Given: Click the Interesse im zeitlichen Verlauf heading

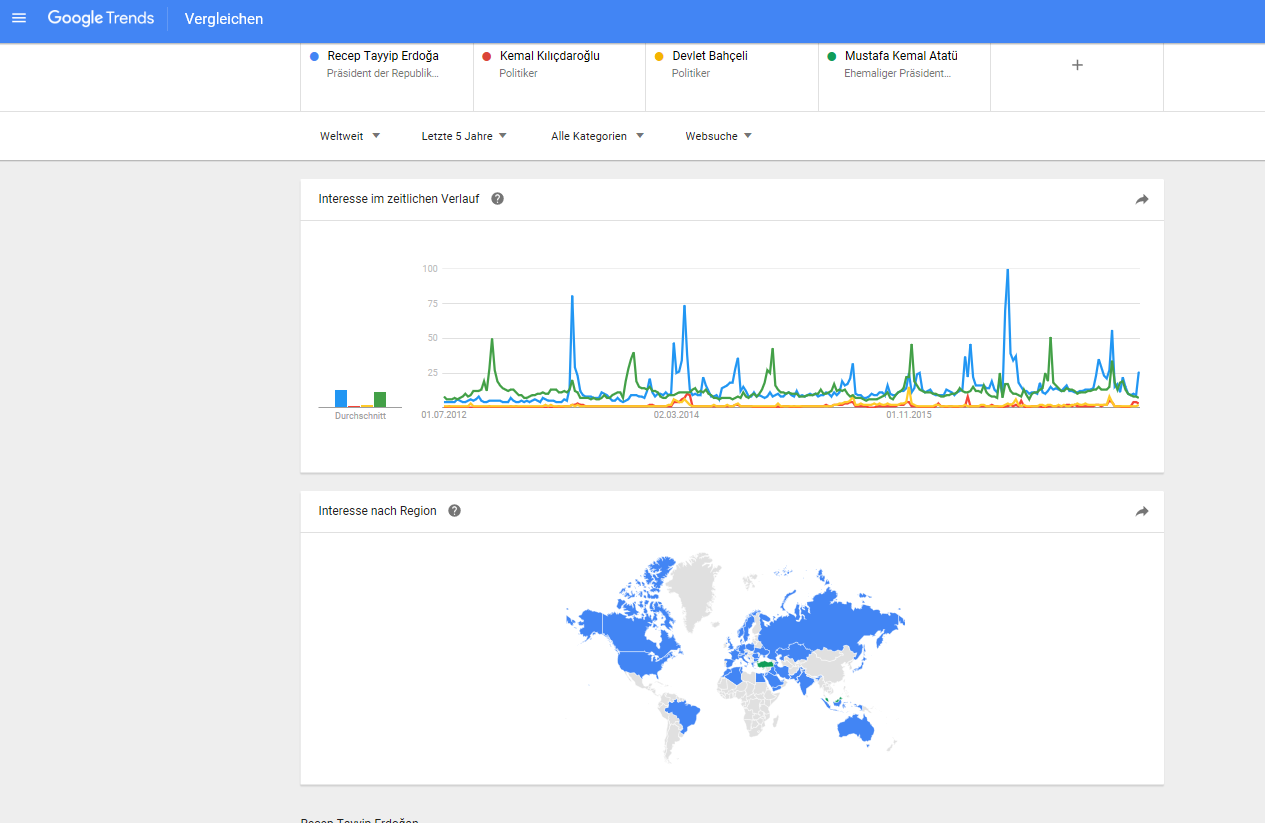Looking at the screenshot, I should coord(399,199).
